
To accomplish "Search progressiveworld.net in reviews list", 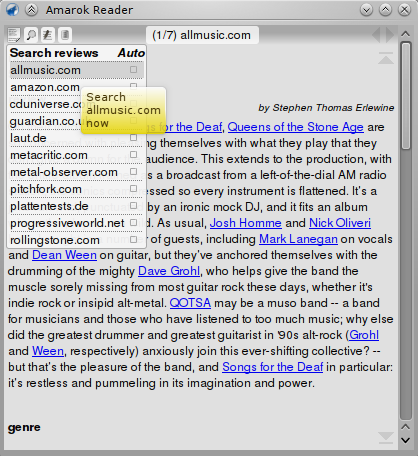I will point(67,223).
